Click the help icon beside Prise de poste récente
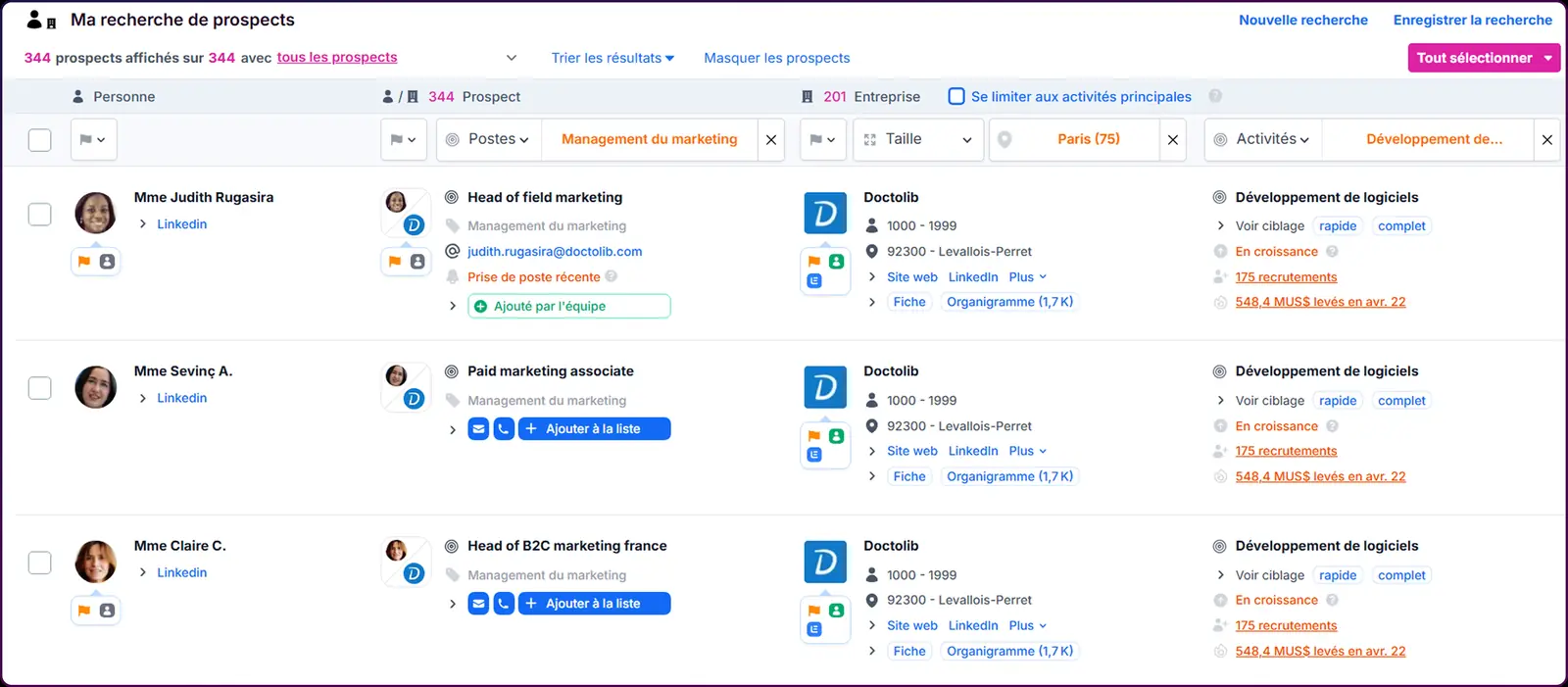 611,276
